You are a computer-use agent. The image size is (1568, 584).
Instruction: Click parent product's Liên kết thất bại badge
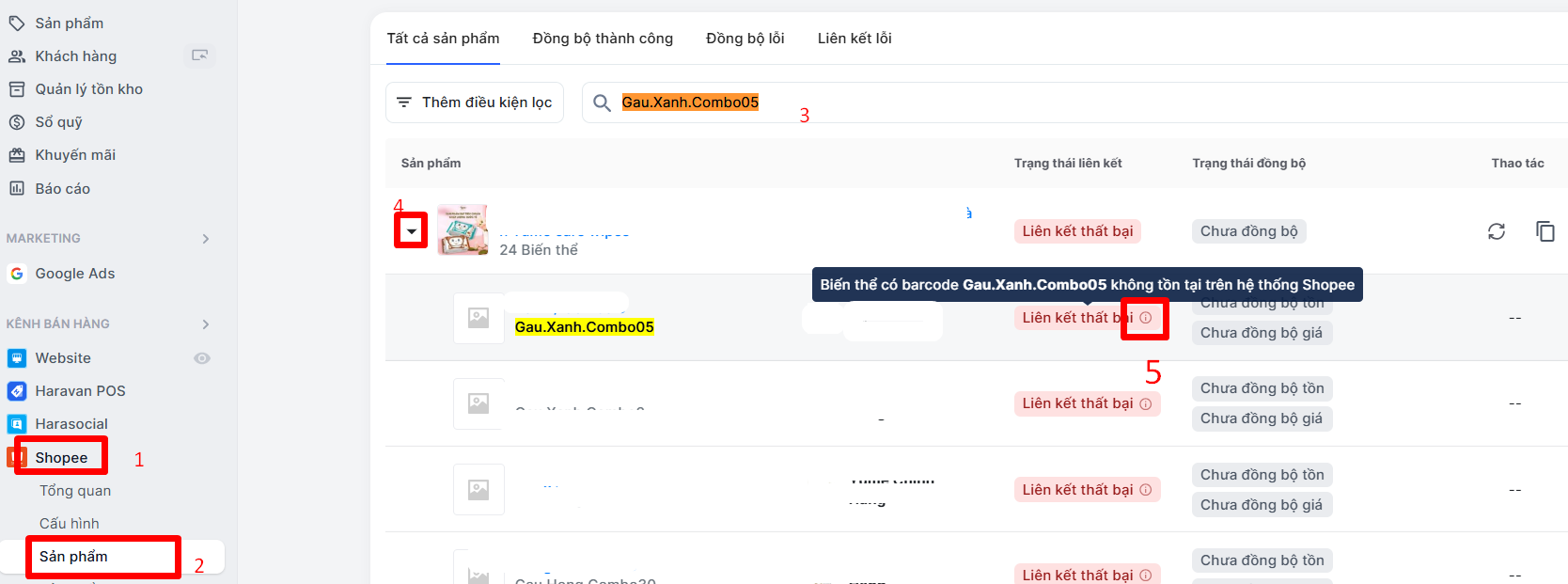click(x=1077, y=231)
